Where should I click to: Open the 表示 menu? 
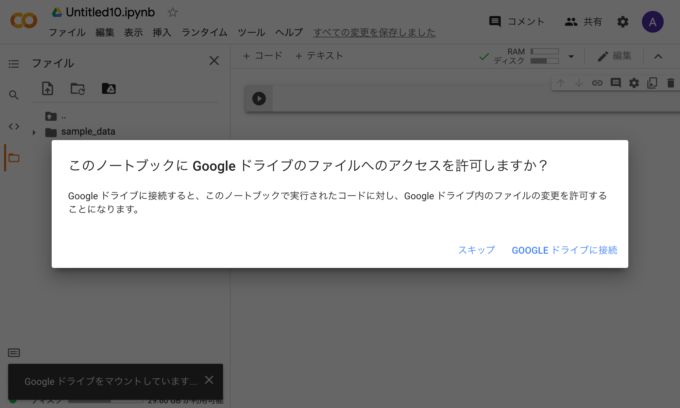tap(133, 33)
